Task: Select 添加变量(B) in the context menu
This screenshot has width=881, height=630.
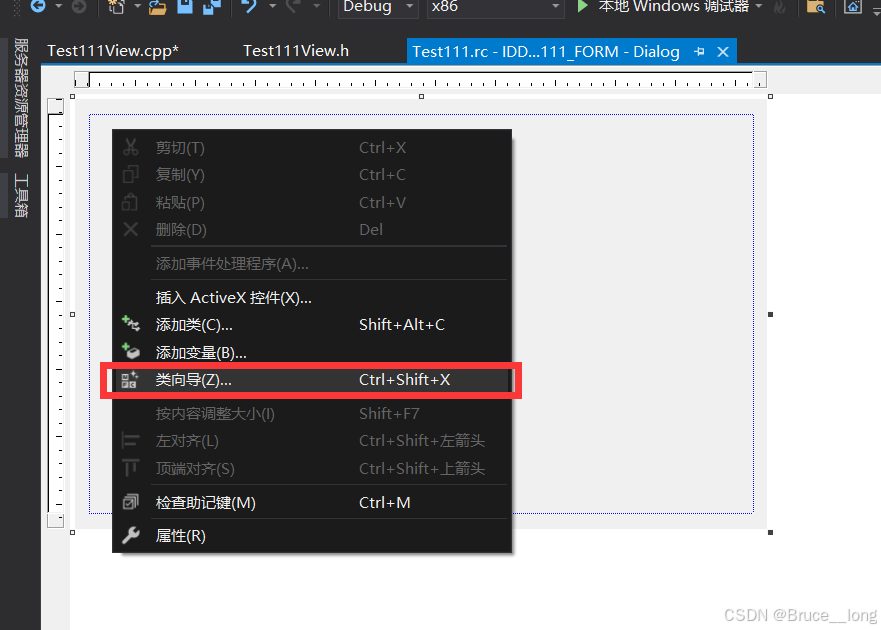Action: pyautogui.click(x=200, y=352)
